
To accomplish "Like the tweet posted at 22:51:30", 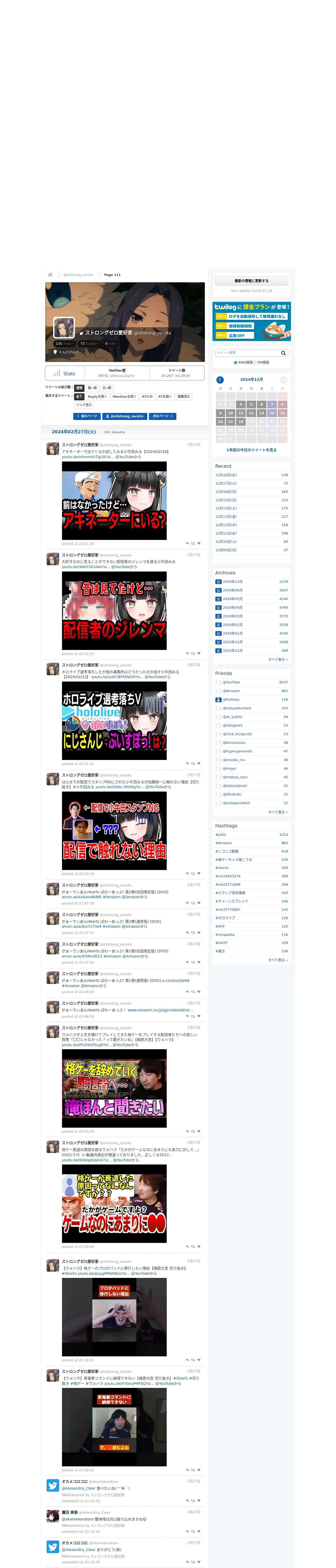I will (199, 544).
